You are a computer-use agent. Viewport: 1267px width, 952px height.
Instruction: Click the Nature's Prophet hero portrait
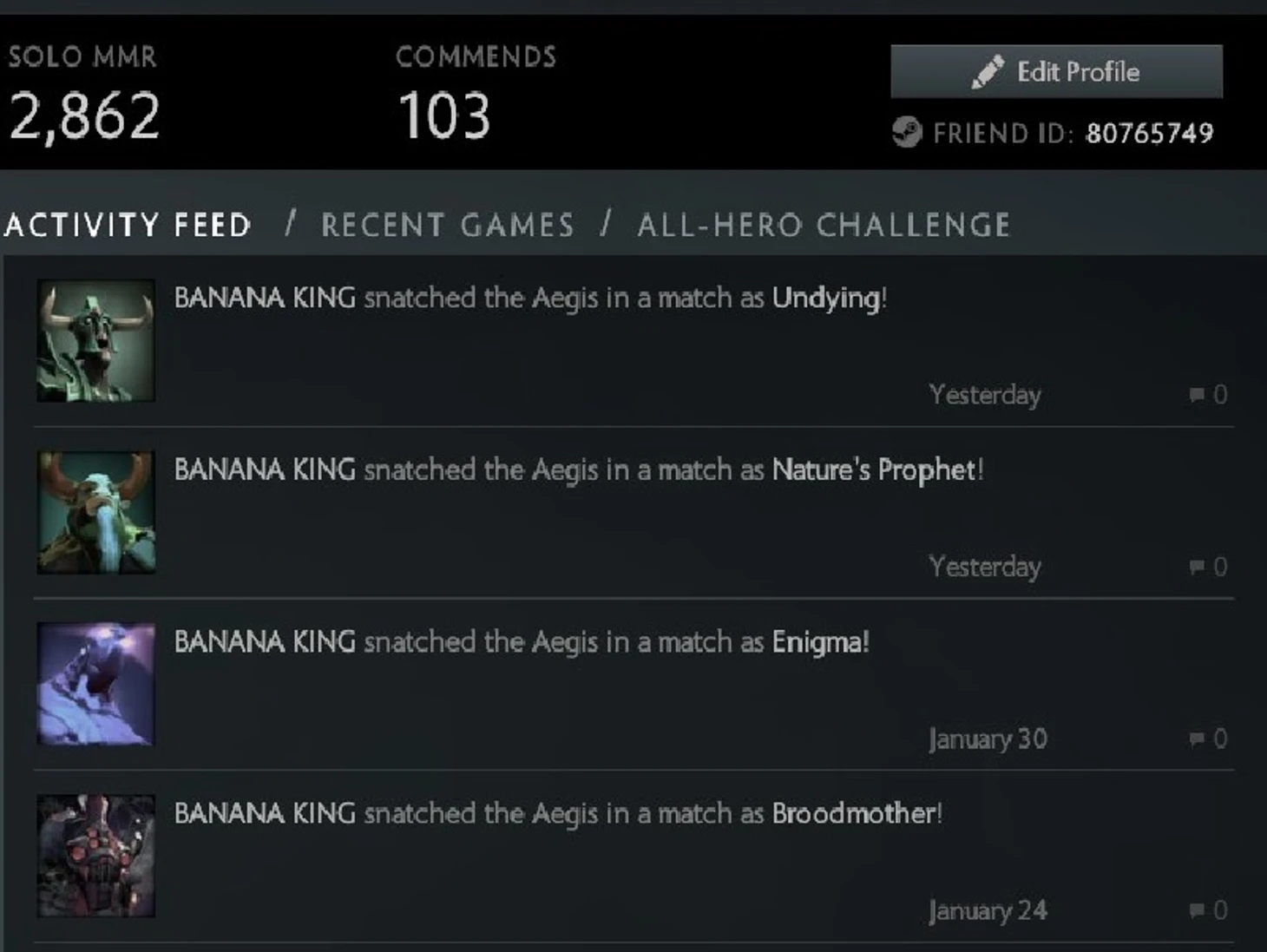tap(96, 512)
